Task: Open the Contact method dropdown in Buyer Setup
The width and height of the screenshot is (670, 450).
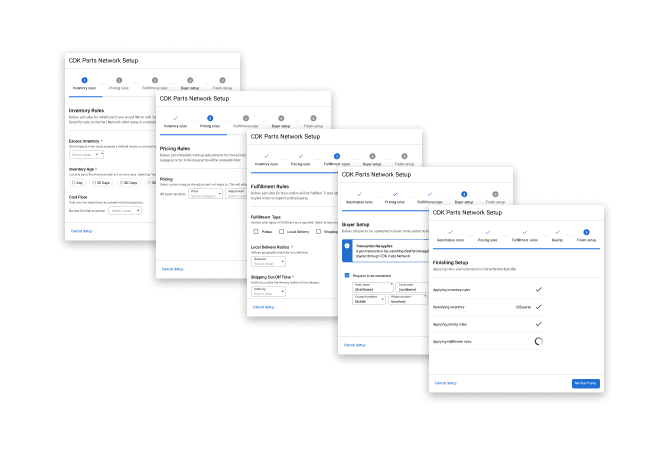Action: pos(369,299)
